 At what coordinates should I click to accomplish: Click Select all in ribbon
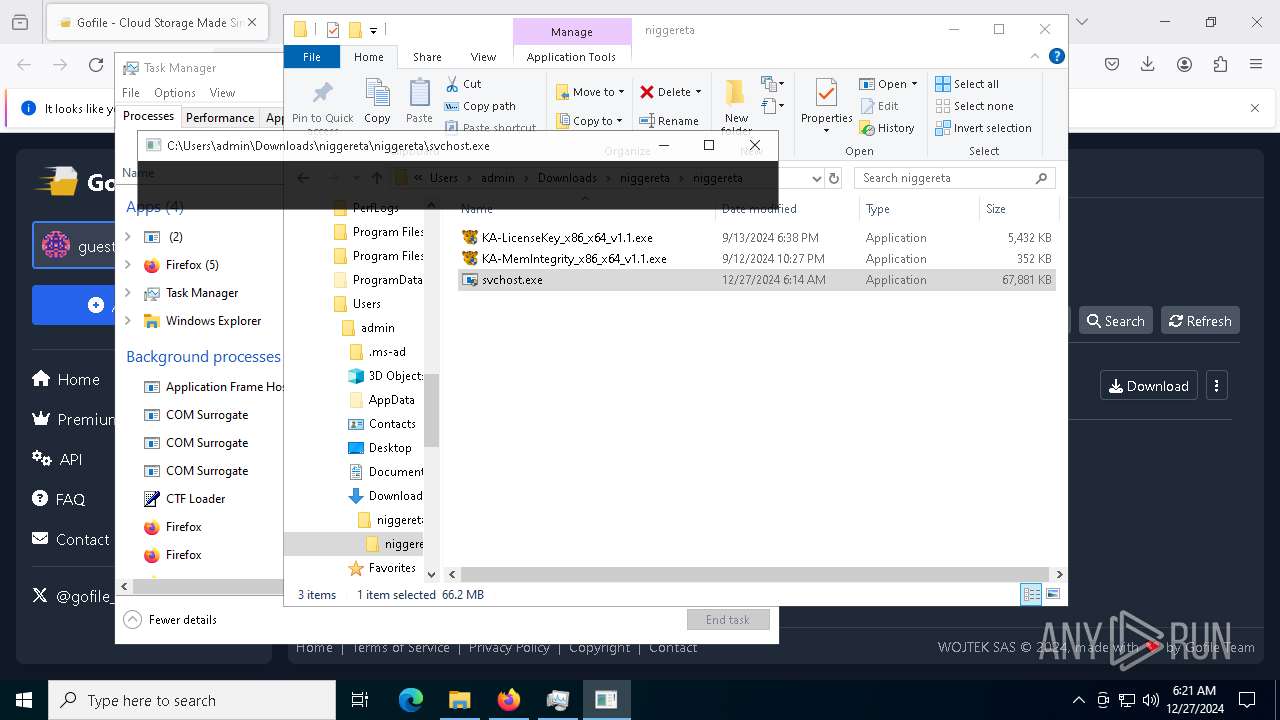tap(967, 84)
